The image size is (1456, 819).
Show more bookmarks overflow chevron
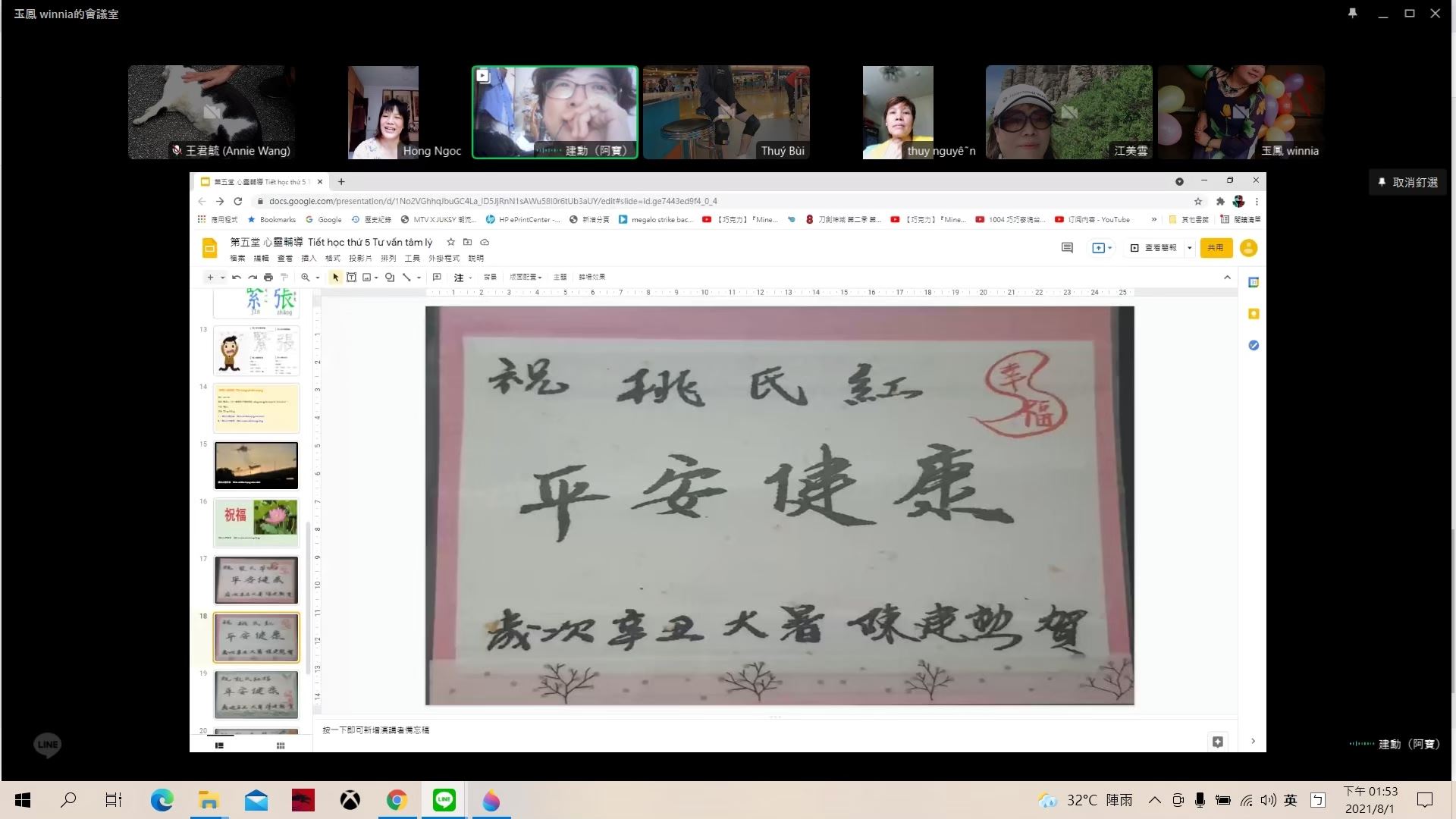1153,220
